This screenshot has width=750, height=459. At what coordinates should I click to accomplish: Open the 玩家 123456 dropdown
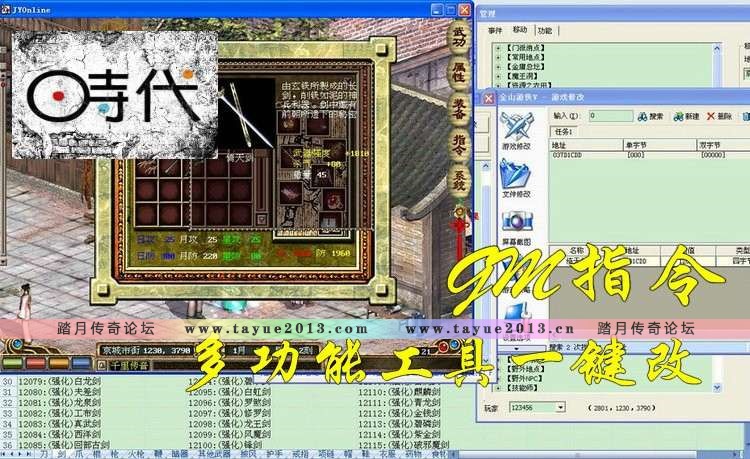tap(560, 408)
